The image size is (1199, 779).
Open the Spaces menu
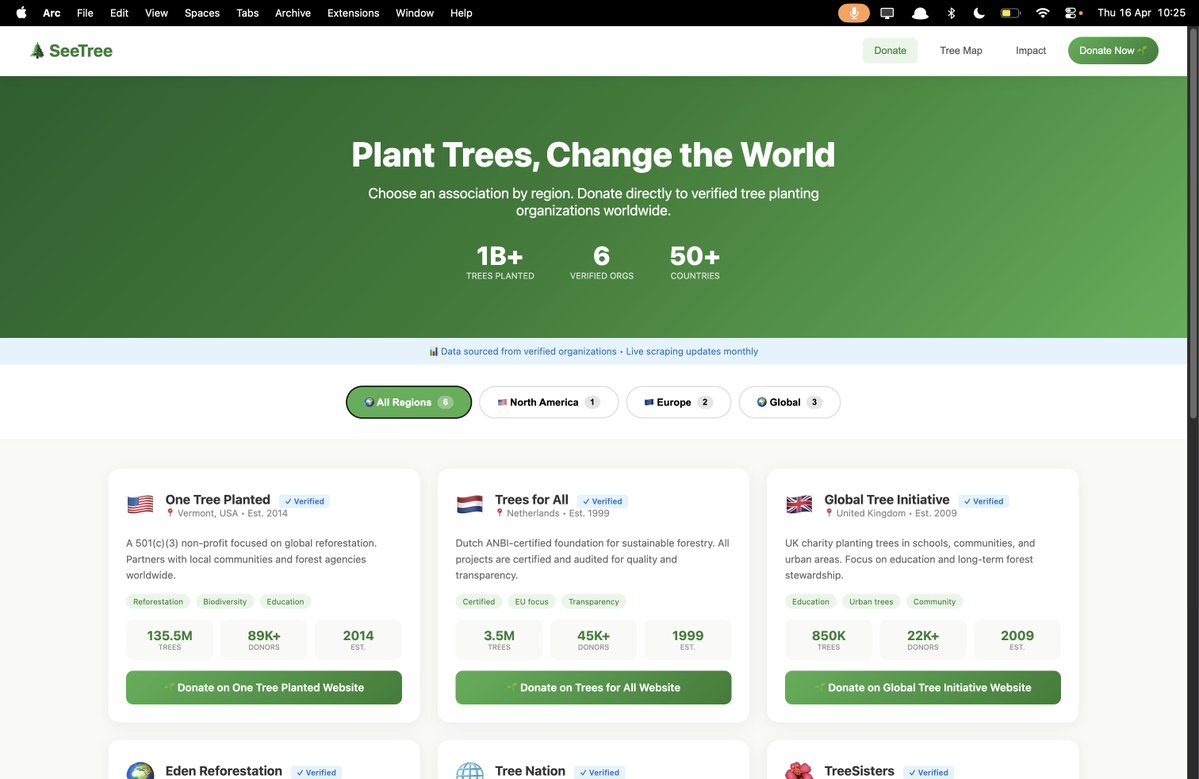tap(202, 13)
